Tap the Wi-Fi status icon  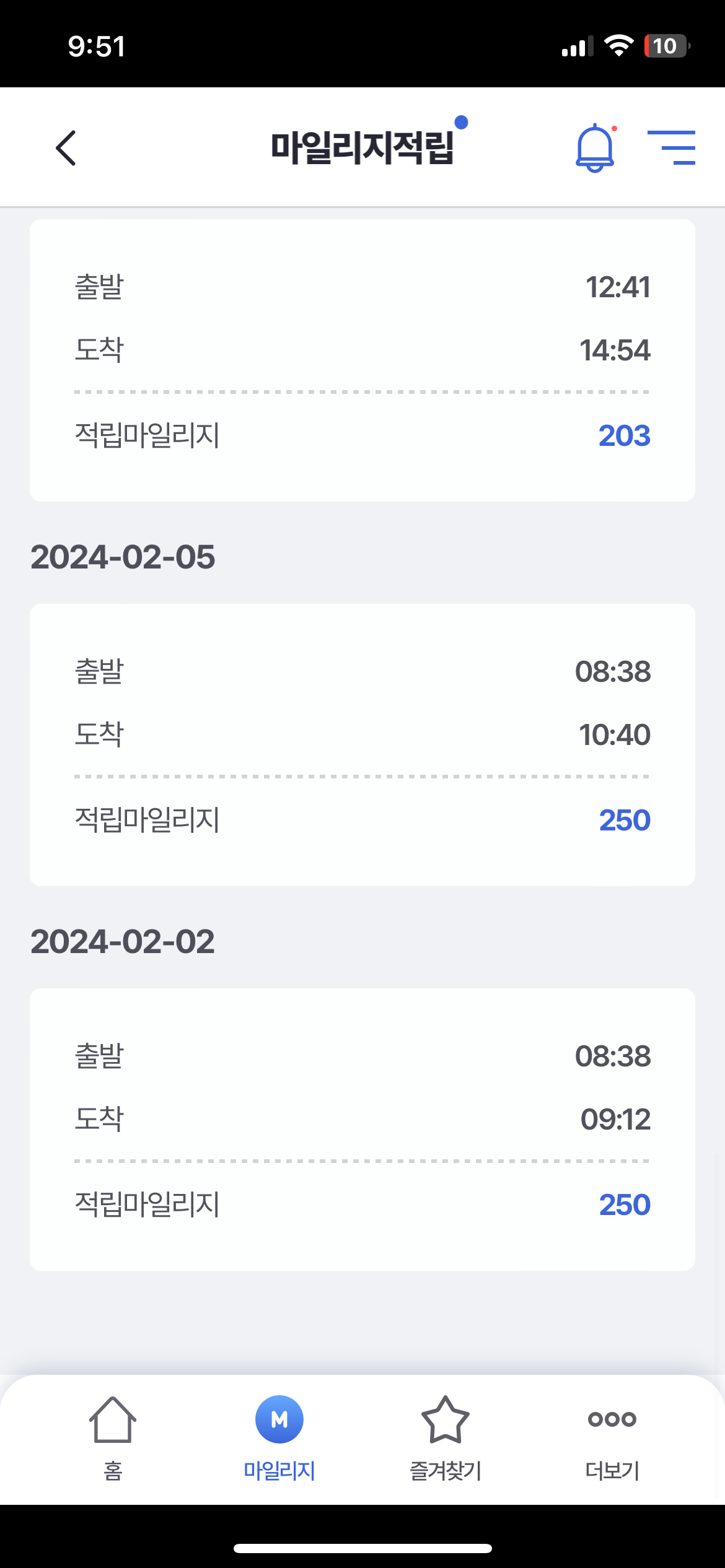(618, 46)
